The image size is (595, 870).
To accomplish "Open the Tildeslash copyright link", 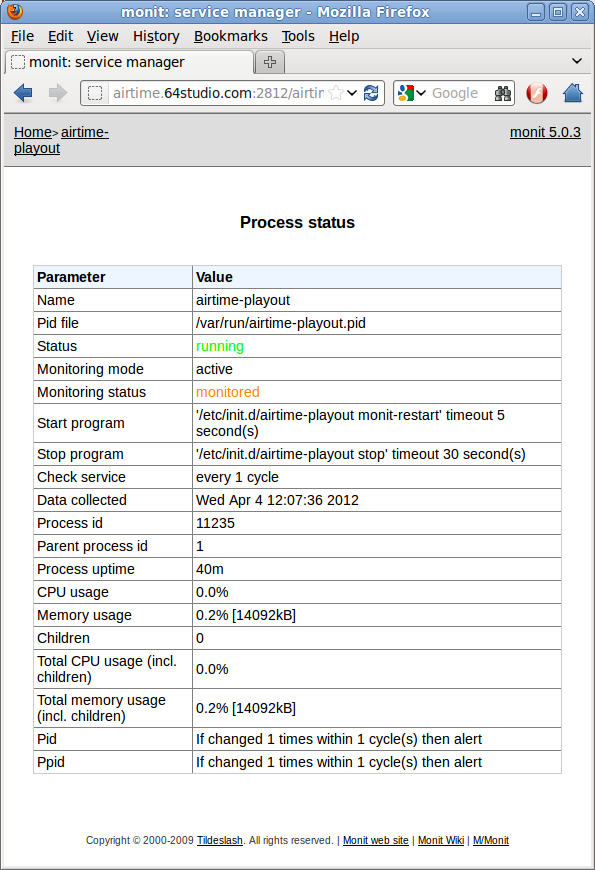I will pyautogui.click(x=220, y=840).
